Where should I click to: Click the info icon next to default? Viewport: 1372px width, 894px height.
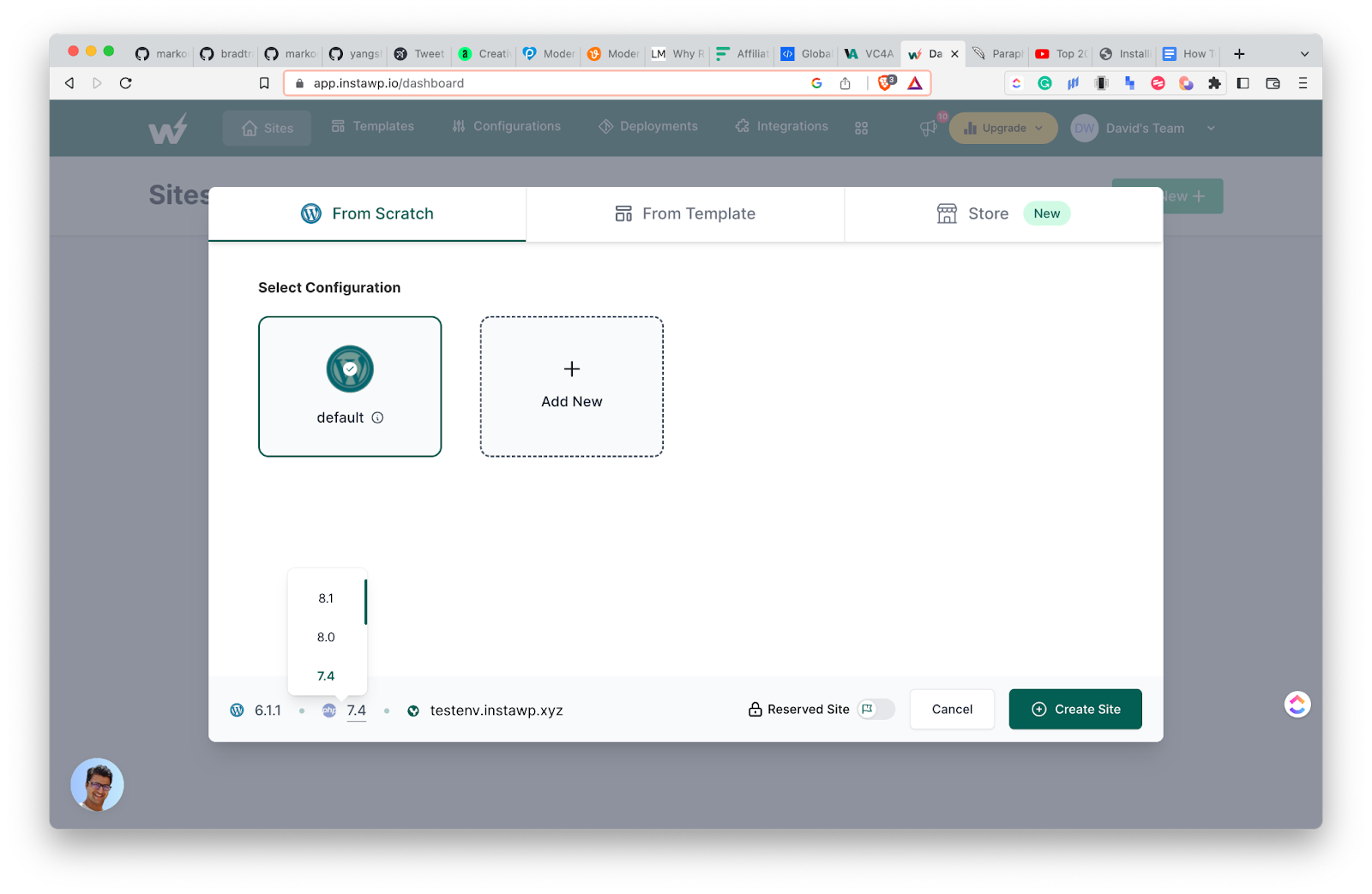[x=377, y=417]
